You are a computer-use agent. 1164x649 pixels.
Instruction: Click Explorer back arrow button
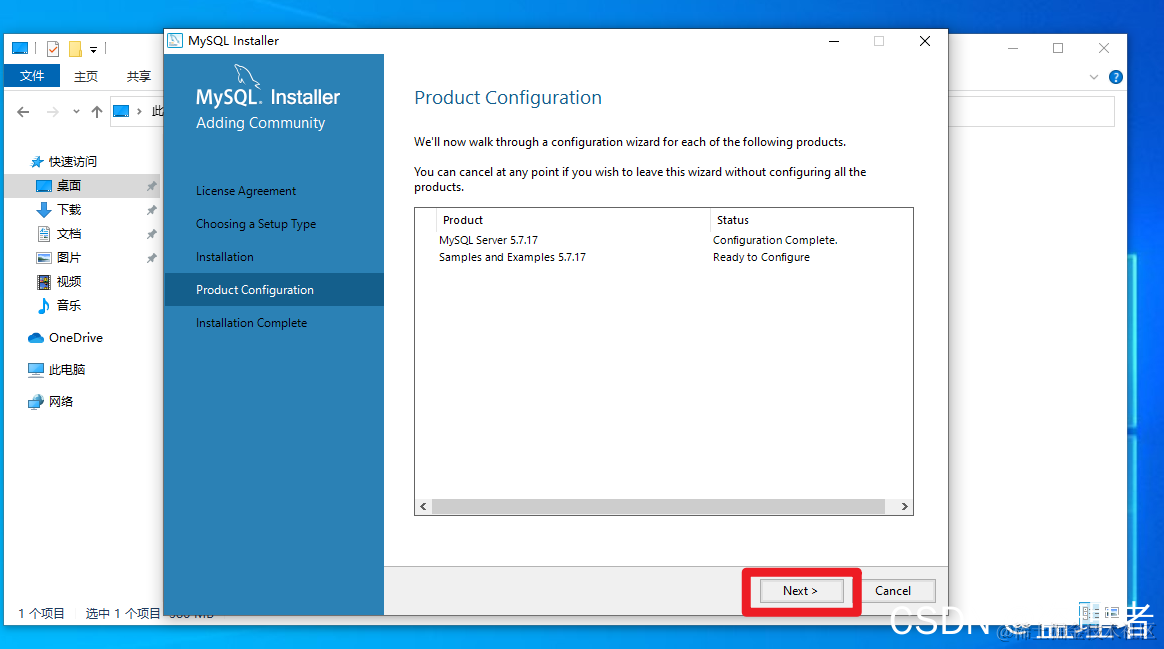click(23, 112)
